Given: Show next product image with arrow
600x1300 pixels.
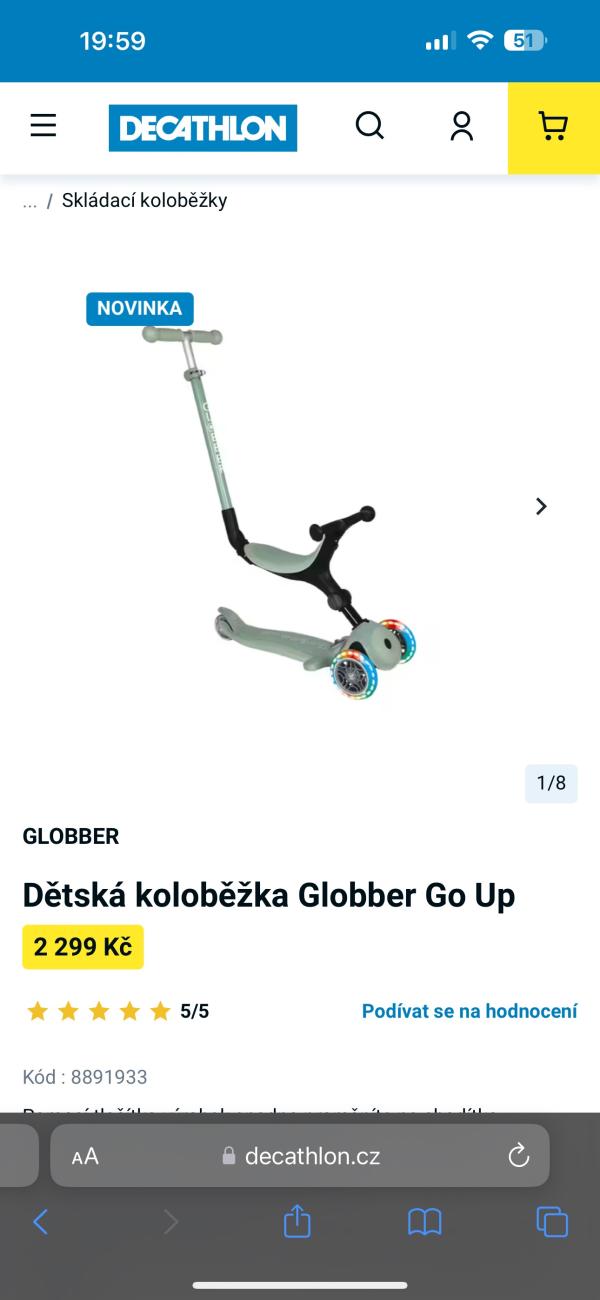Looking at the screenshot, I should point(541,506).
